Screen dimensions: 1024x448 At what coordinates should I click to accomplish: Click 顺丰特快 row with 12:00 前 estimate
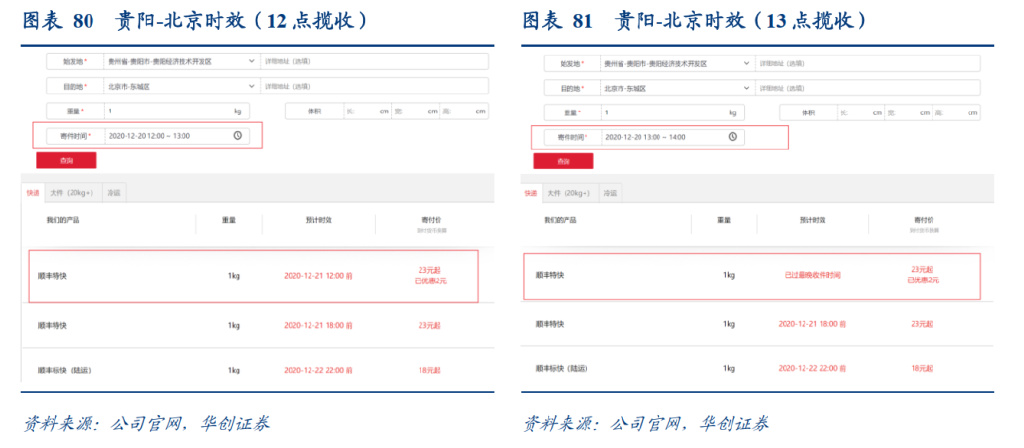coord(253,276)
